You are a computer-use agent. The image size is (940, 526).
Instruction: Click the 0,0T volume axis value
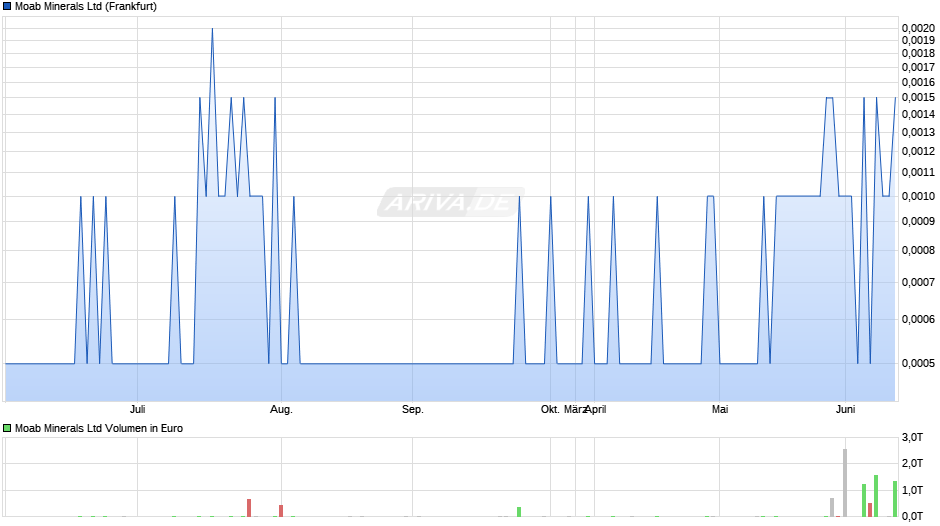[912, 516]
